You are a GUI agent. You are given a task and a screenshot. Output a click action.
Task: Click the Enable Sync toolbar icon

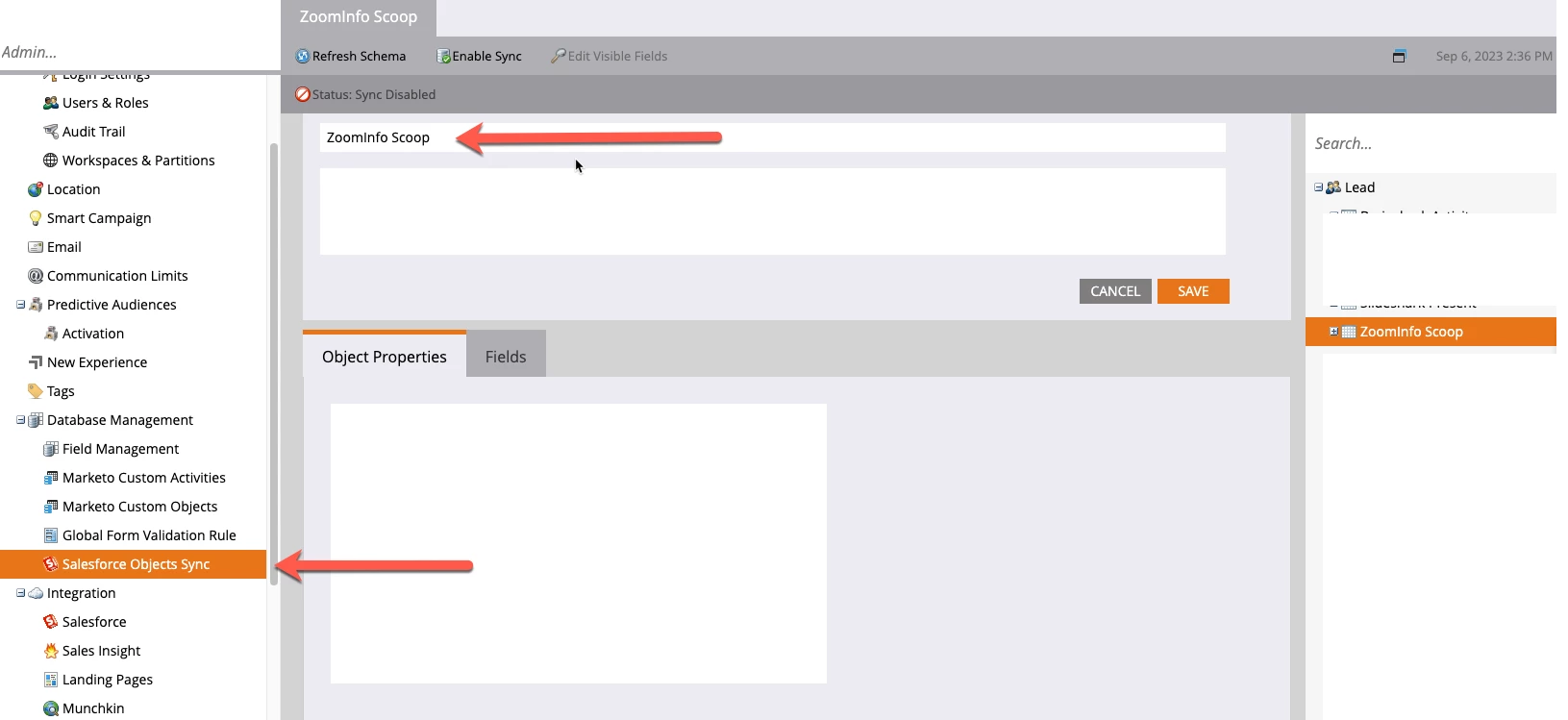(443, 56)
